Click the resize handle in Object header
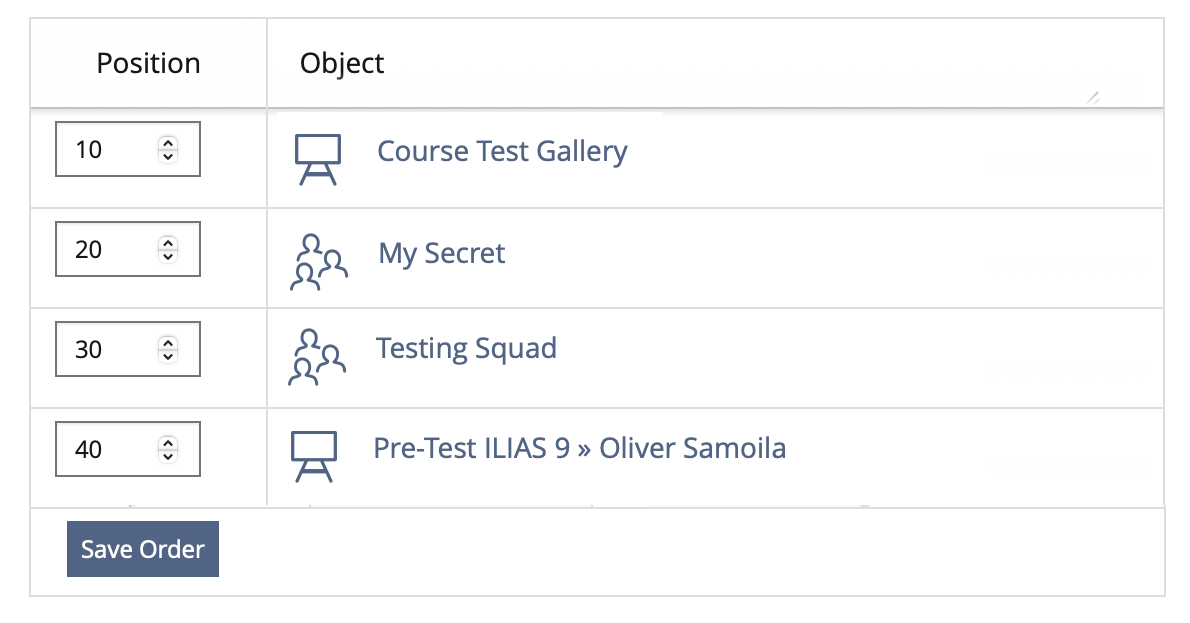The image size is (1190, 623). pyautogui.click(x=1093, y=97)
